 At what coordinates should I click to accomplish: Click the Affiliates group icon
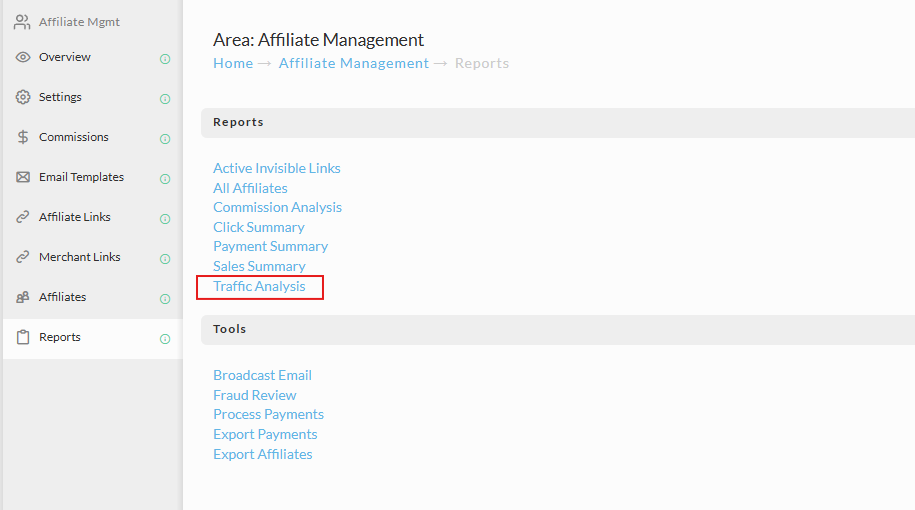point(23,297)
